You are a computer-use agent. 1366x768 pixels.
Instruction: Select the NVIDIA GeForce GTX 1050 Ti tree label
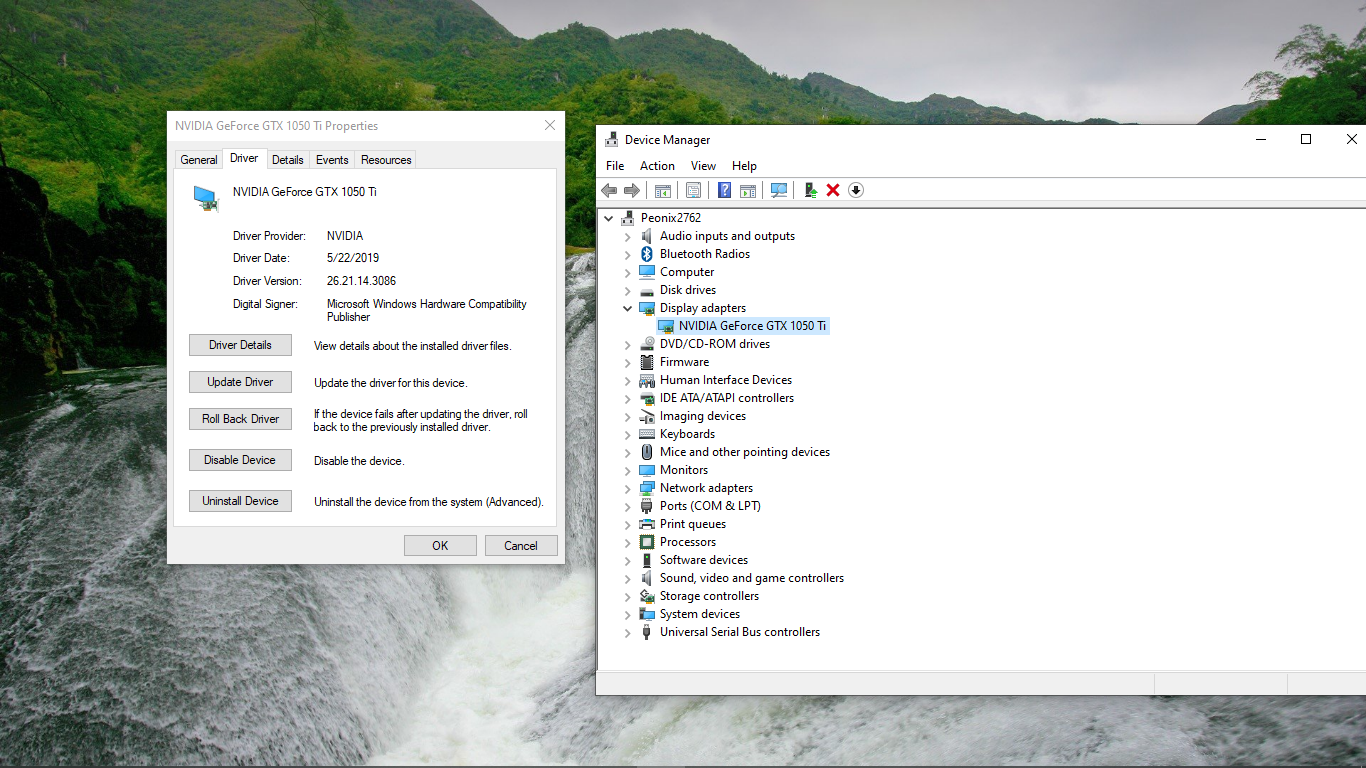pos(752,326)
